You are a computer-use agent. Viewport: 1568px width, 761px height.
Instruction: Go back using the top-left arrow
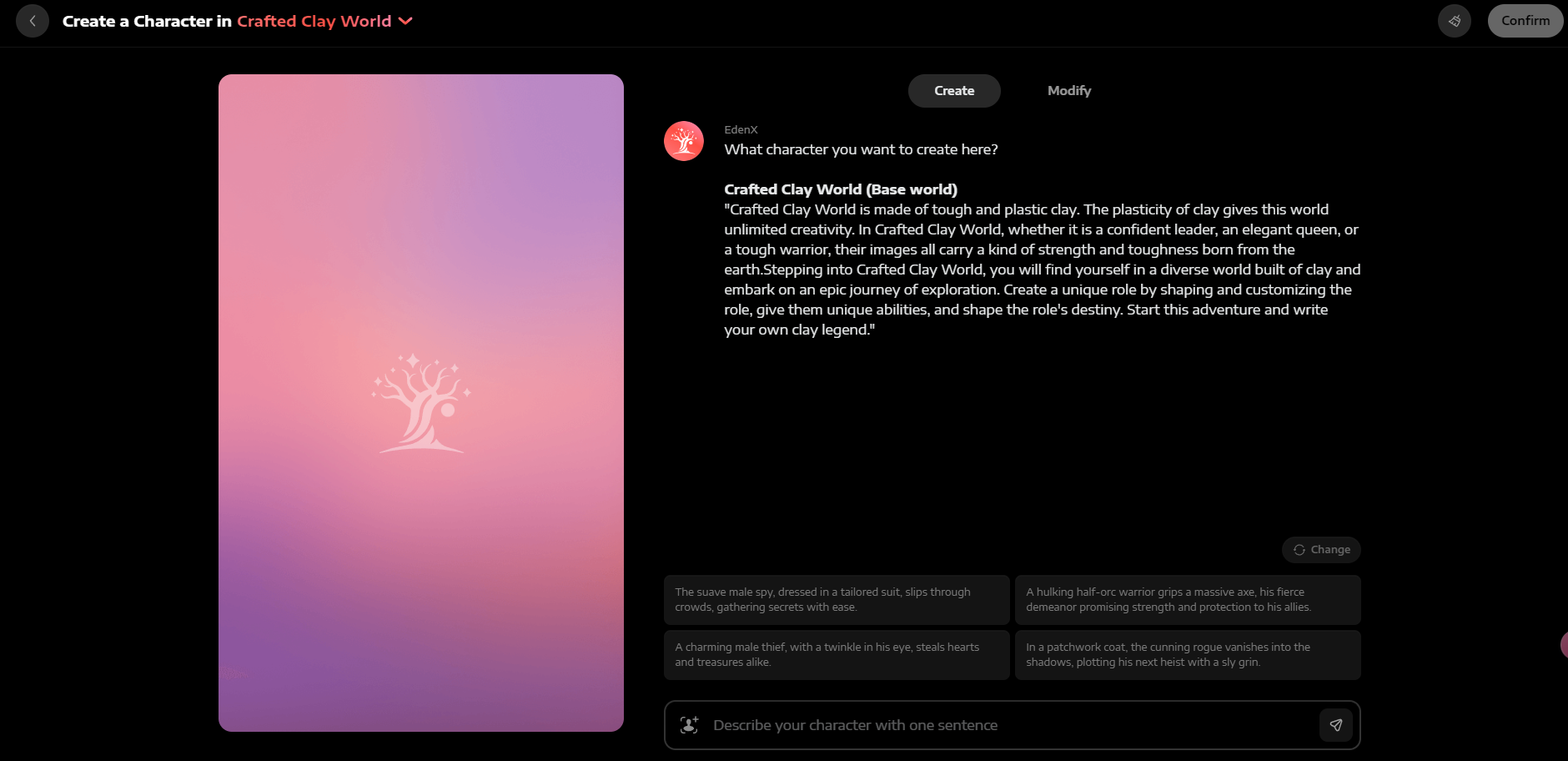(x=33, y=21)
